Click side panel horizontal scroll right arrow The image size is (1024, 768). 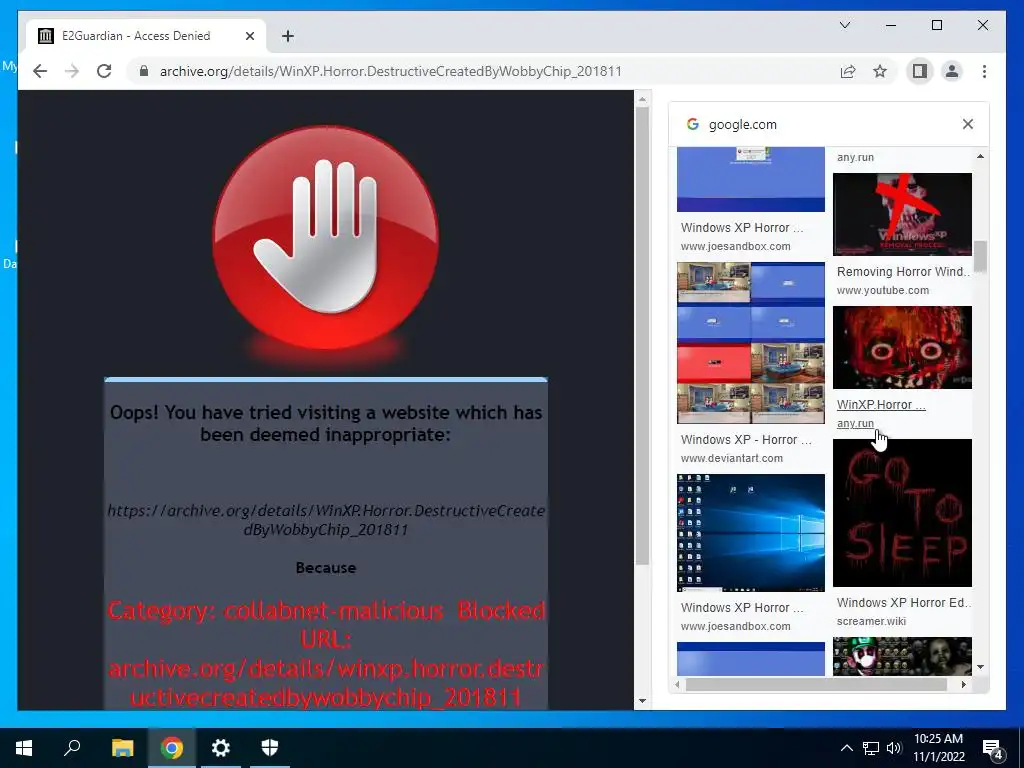[x=963, y=684]
